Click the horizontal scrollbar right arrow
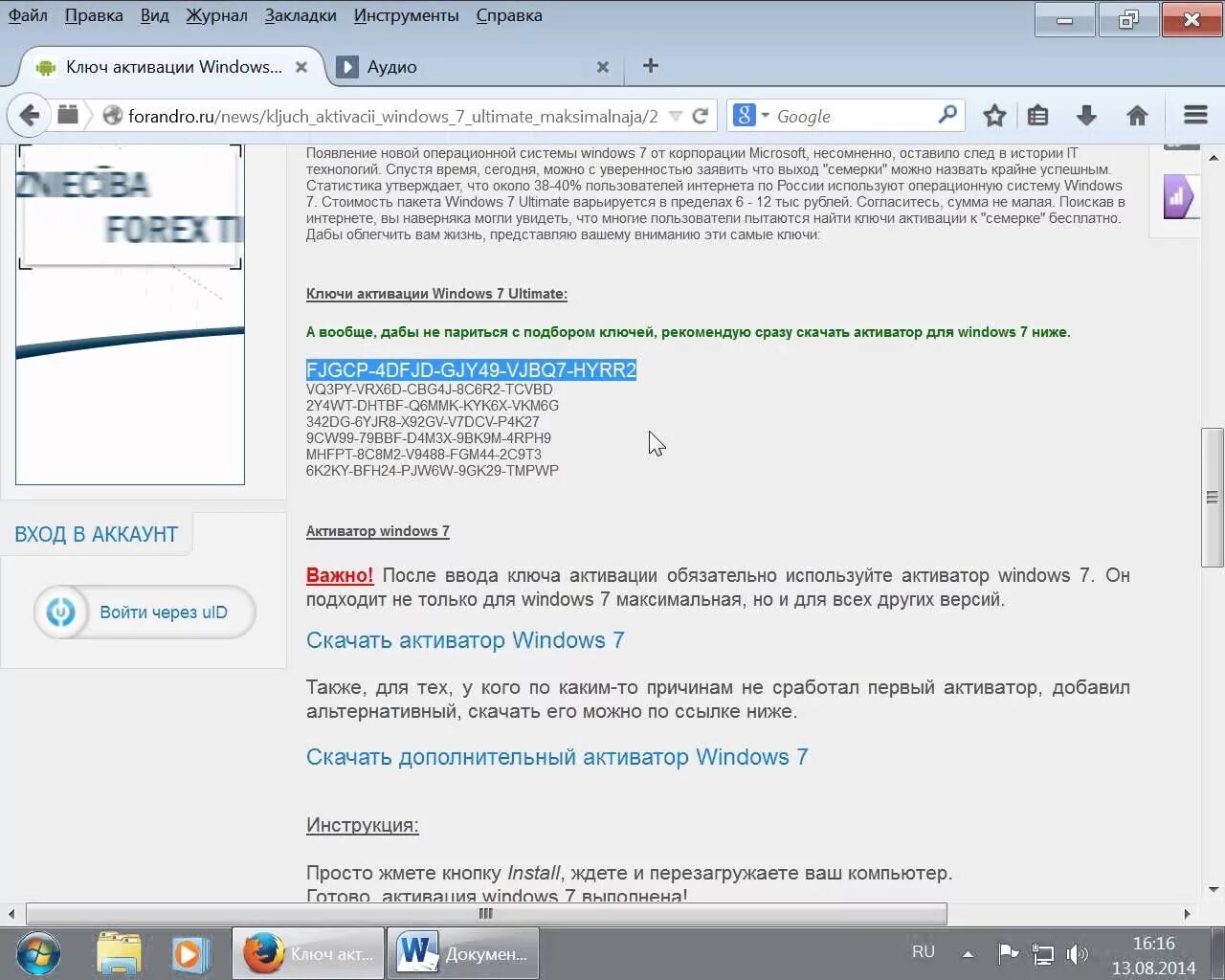1225x980 pixels. click(1187, 914)
